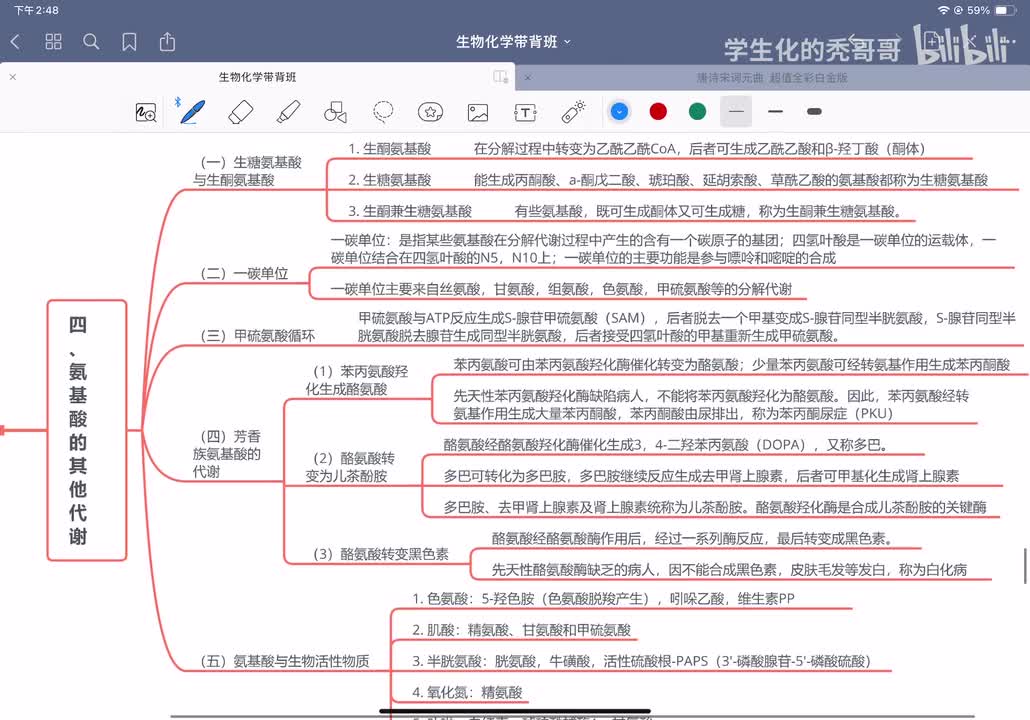Select the Shapes tool
1030x720 pixels.
tap(336, 112)
